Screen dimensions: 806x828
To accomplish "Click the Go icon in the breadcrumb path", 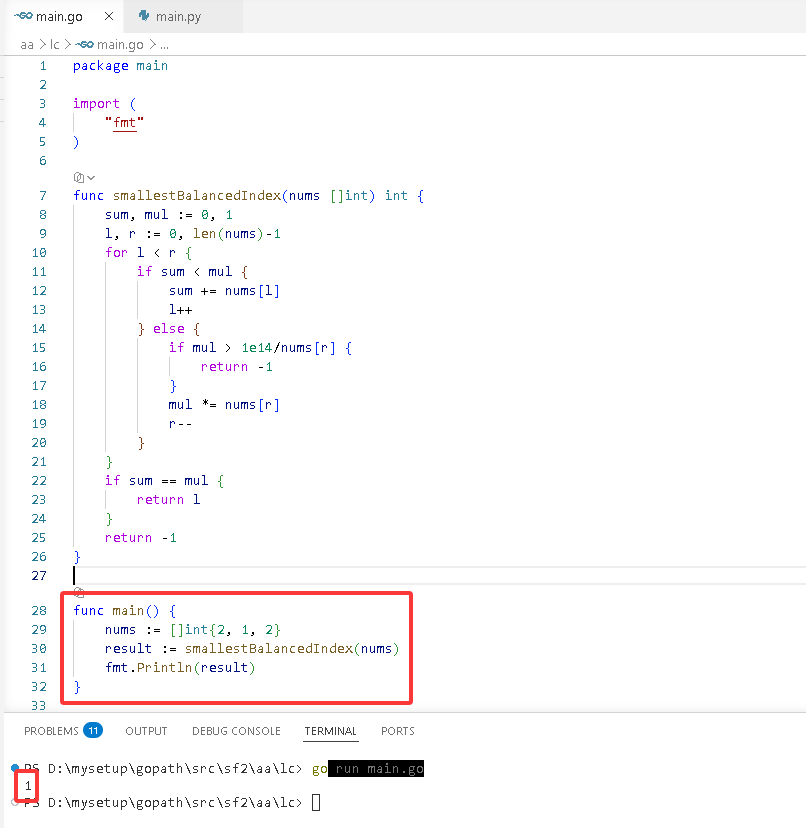I will click(85, 44).
